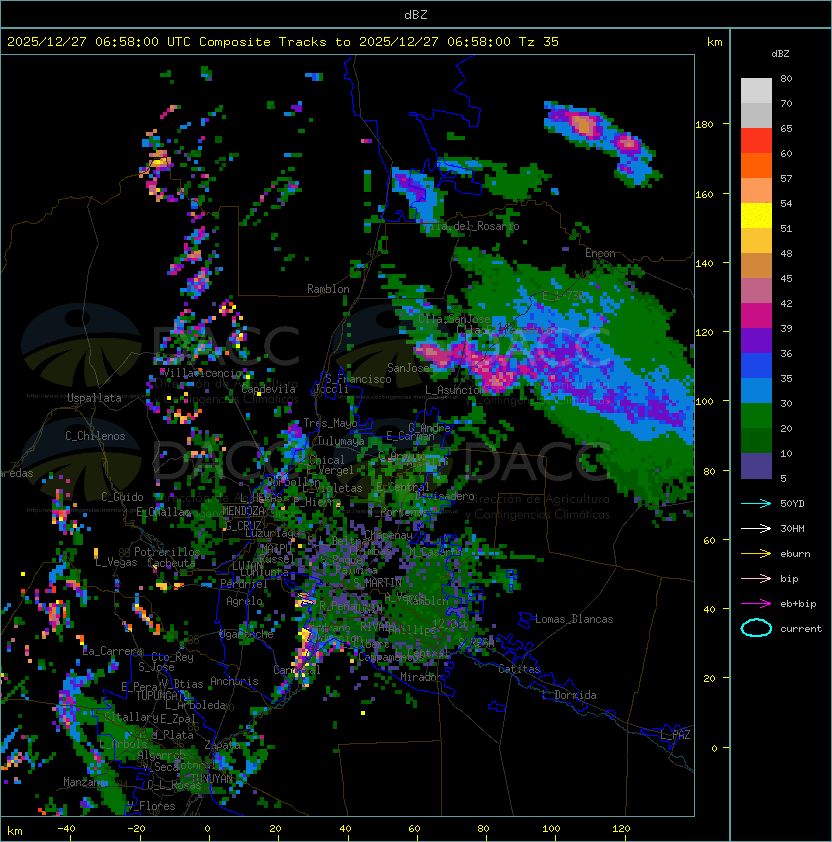Click the 'Ugarteche' map label
Image resolution: width=832 pixels, height=842 pixels.
point(246,634)
